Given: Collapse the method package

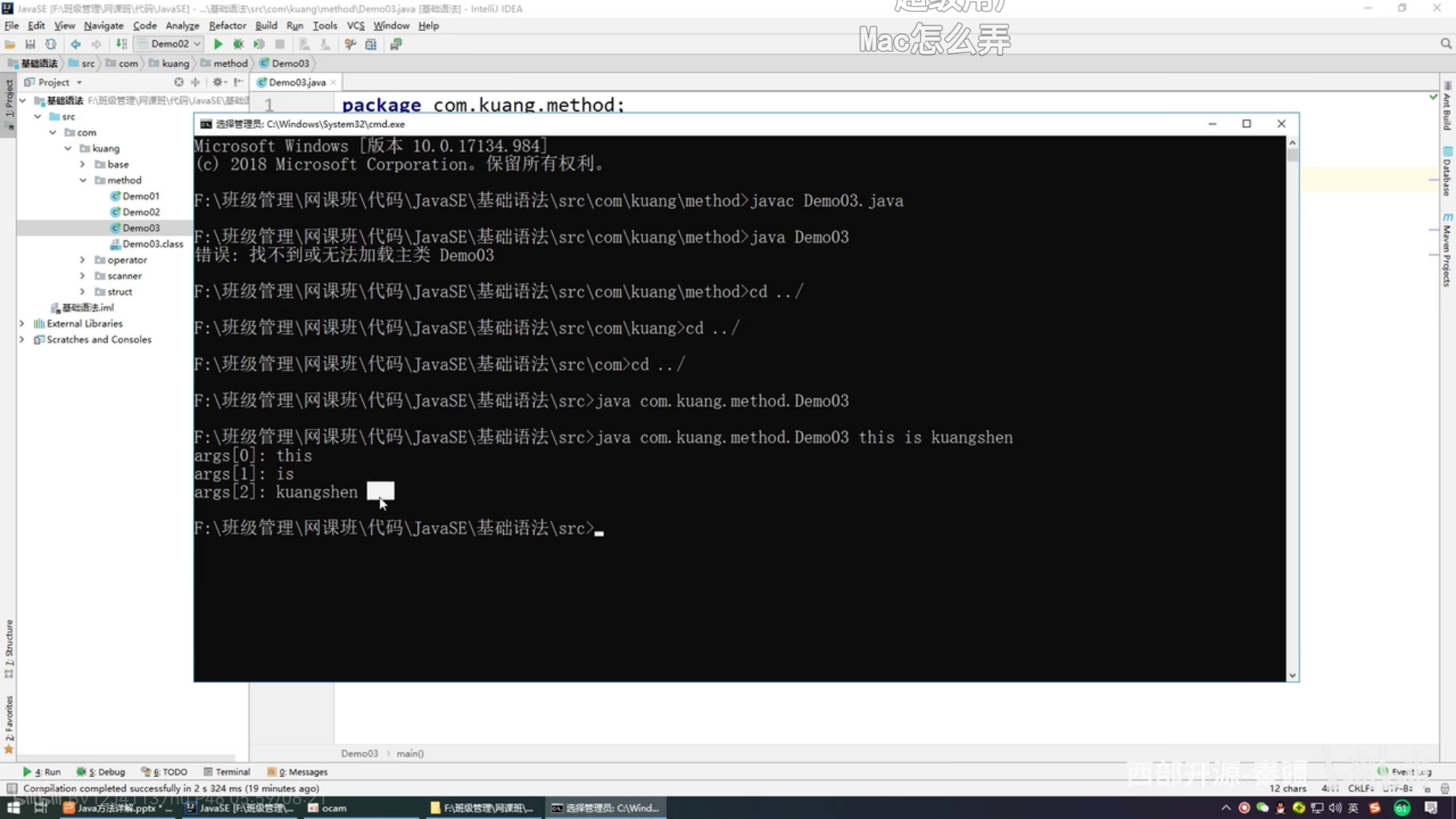Looking at the screenshot, I should tap(82, 181).
